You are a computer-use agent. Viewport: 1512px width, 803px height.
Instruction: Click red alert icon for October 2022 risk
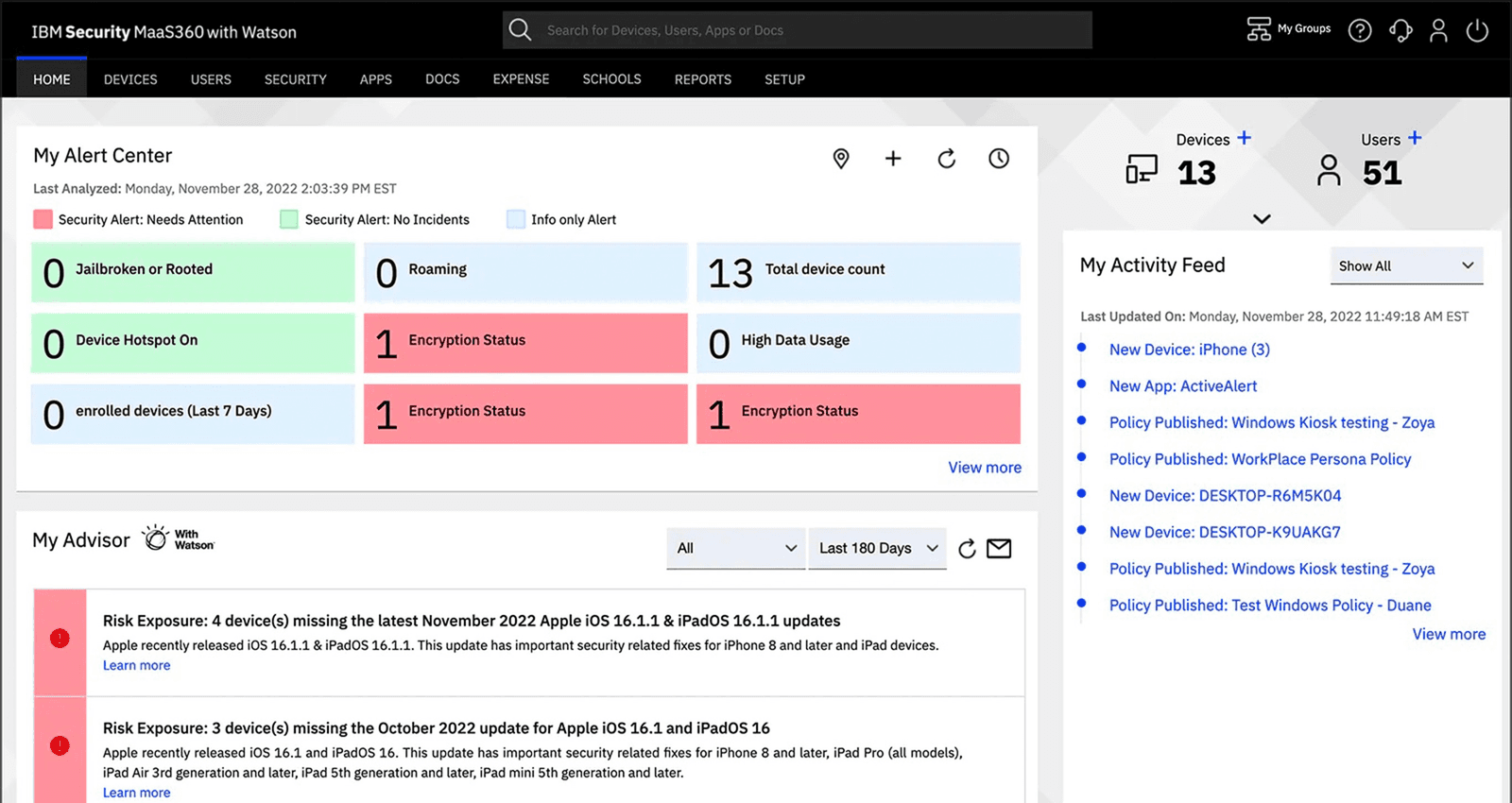[x=60, y=745]
